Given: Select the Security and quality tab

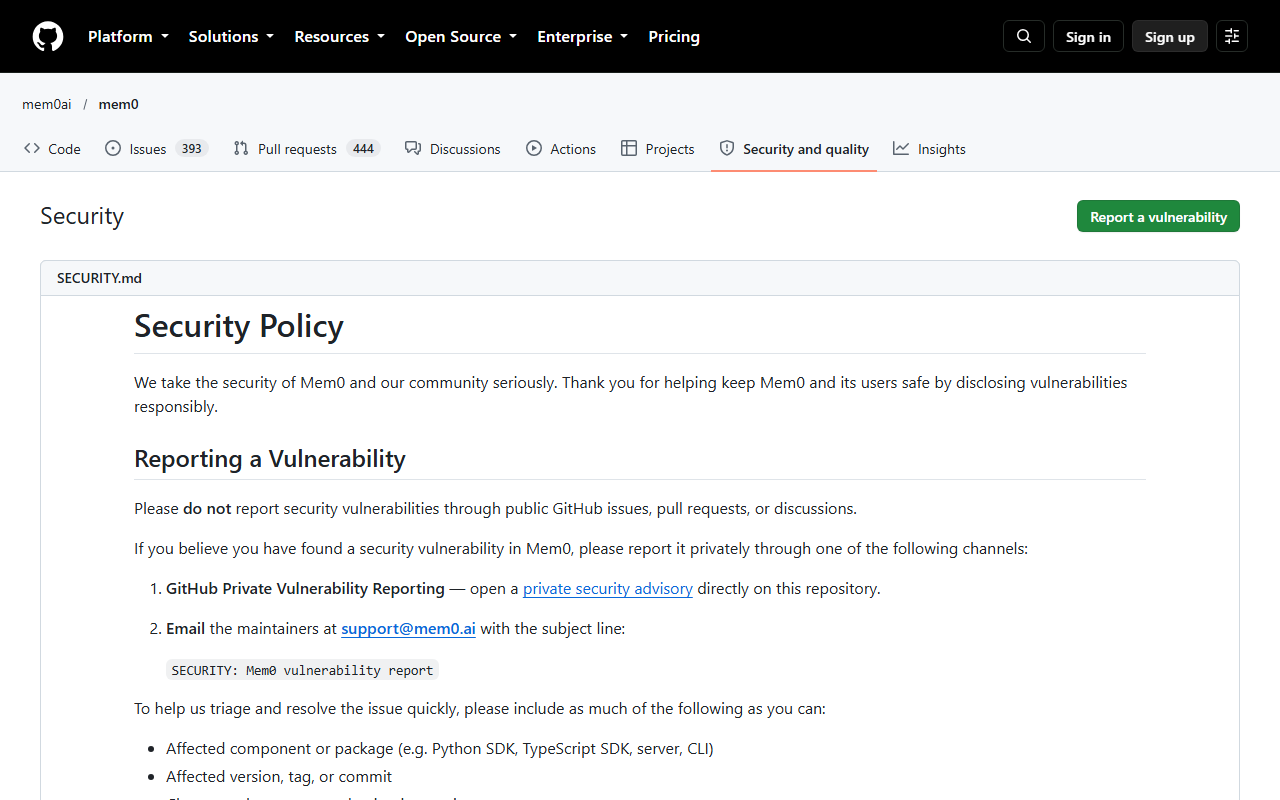Looking at the screenshot, I should (794, 149).
